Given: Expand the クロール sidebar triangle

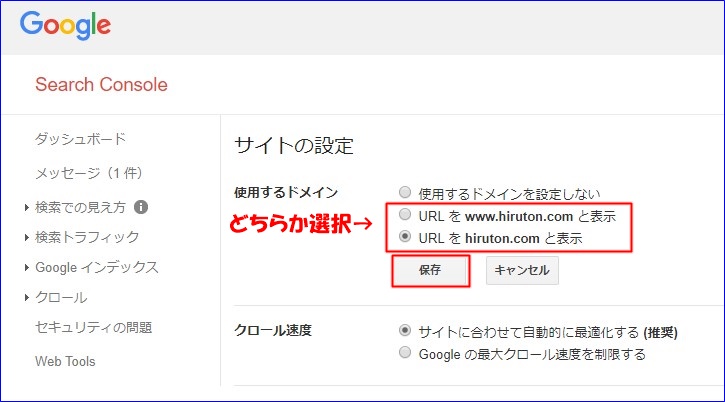Looking at the screenshot, I should click(27, 297).
